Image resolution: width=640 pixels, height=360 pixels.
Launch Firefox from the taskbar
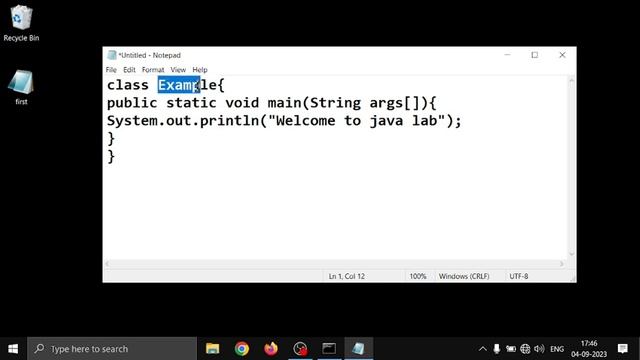[271, 349]
